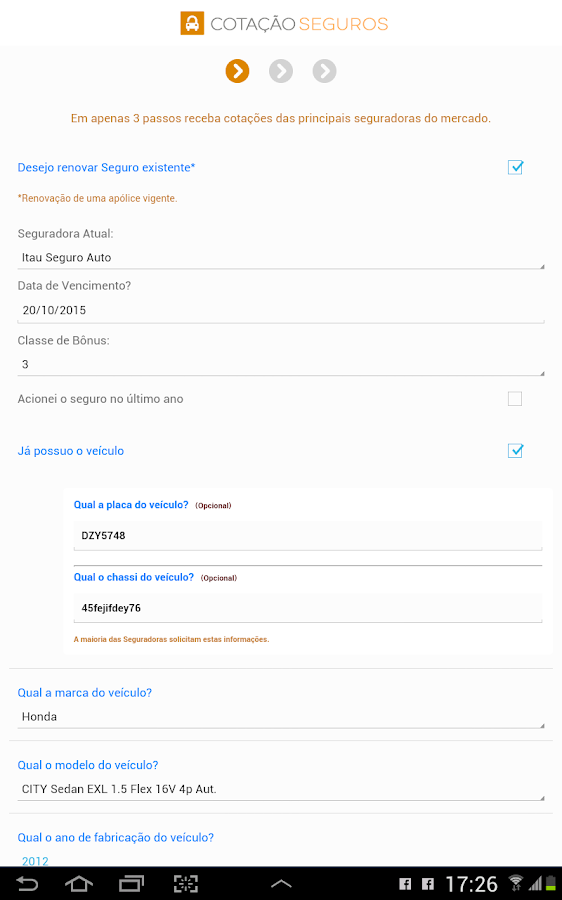Open the recent apps icon
562x900 pixels.
[x=131, y=884]
